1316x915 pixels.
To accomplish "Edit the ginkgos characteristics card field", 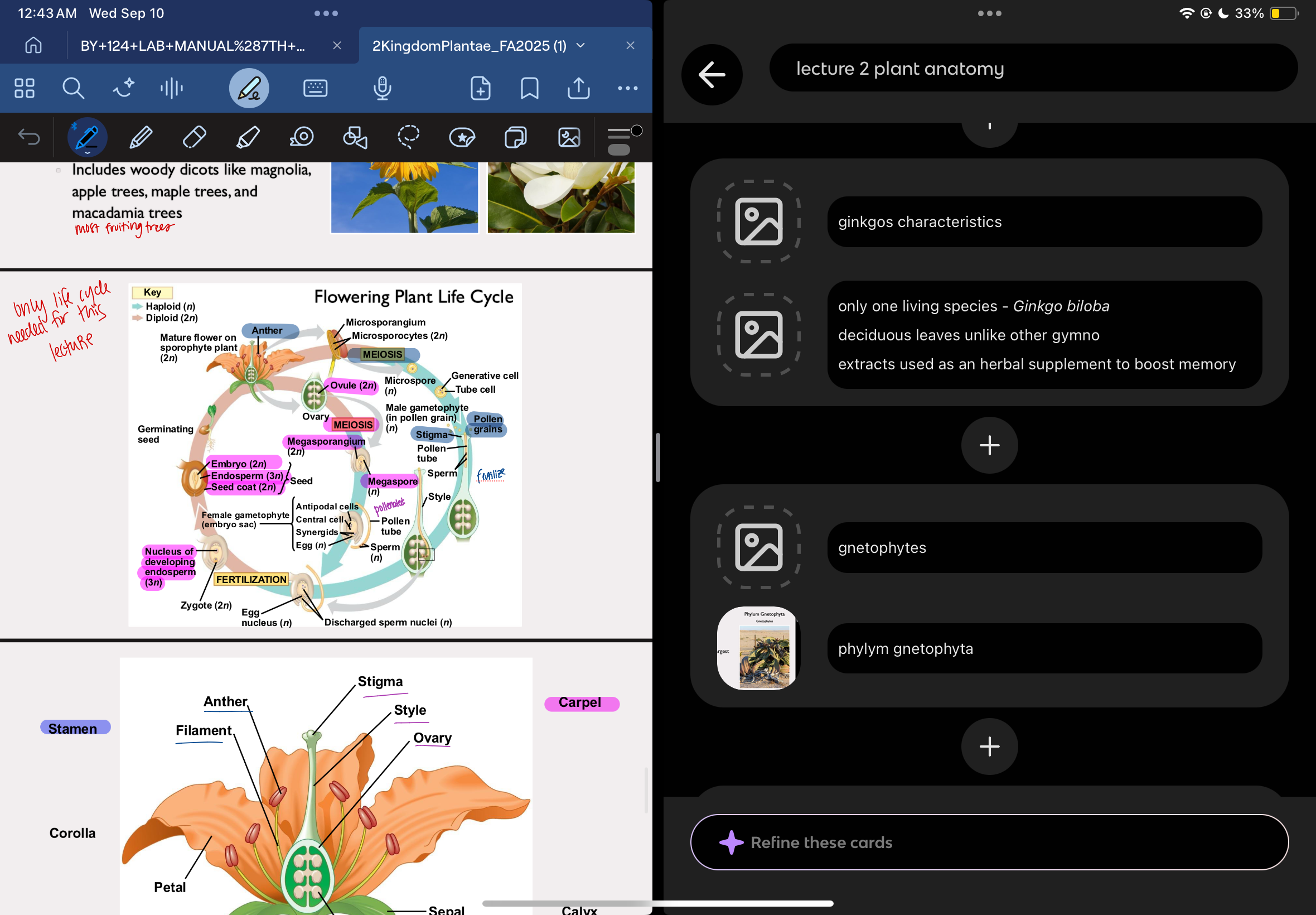I will [1044, 222].
